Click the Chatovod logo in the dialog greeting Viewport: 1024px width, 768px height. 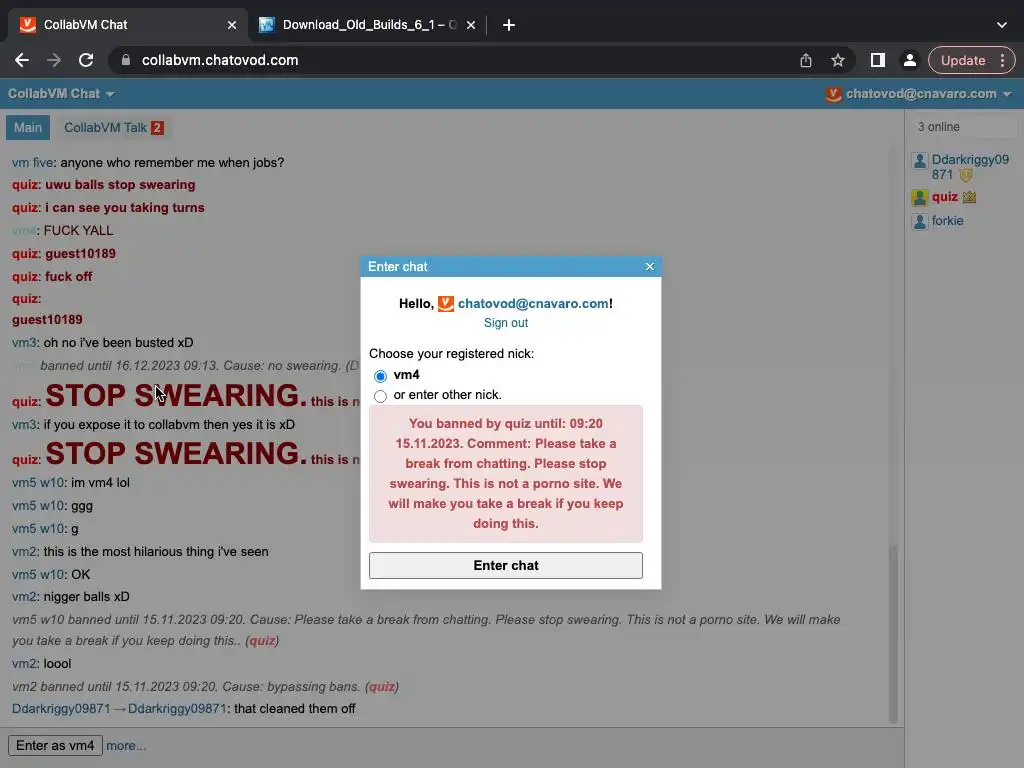pos(445,304)
